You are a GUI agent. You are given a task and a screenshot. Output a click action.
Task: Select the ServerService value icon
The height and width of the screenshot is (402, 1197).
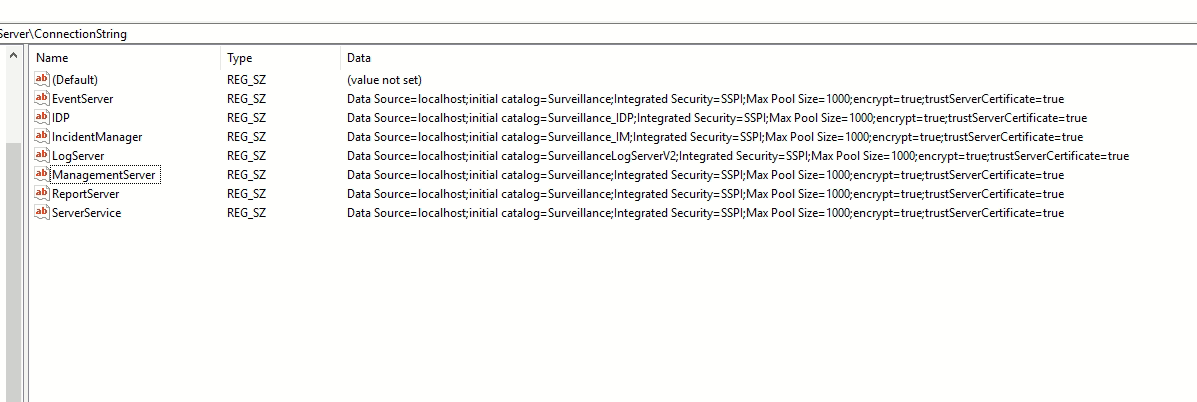(42, 212)
